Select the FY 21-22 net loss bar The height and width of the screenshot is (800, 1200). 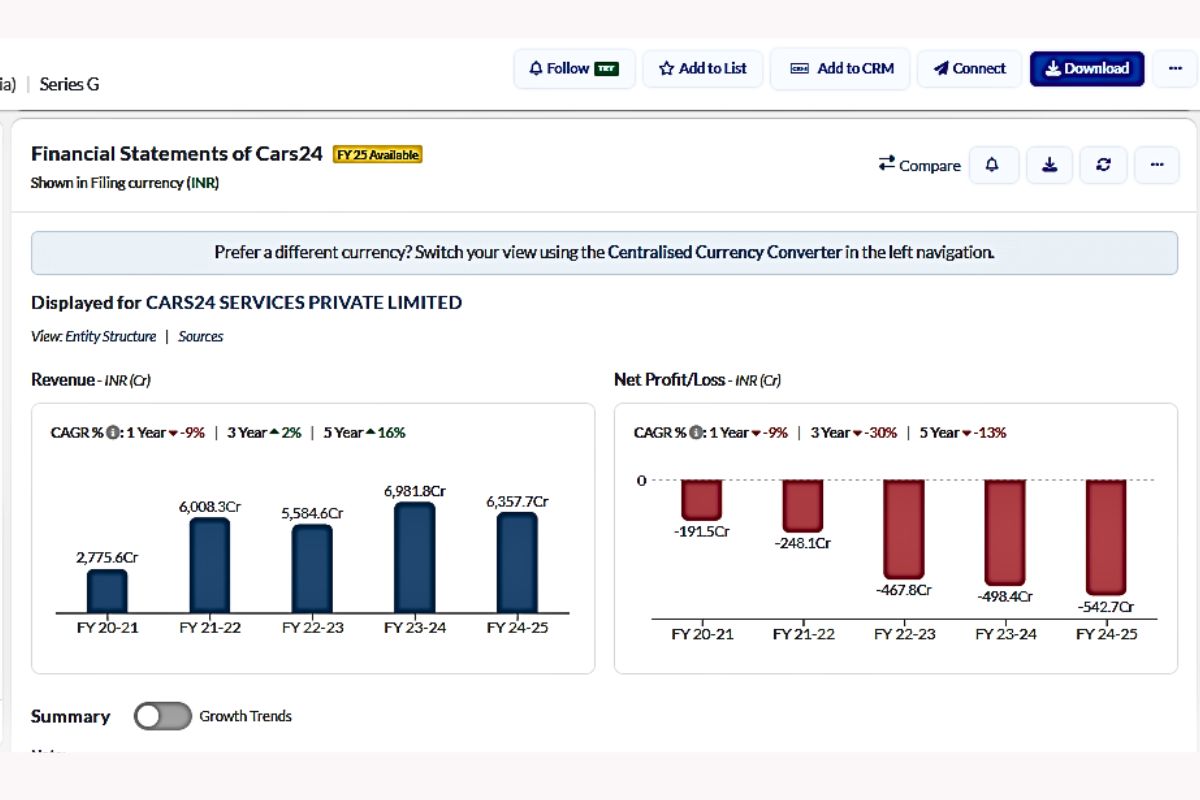pyautogui.click(x=803, y=506)
